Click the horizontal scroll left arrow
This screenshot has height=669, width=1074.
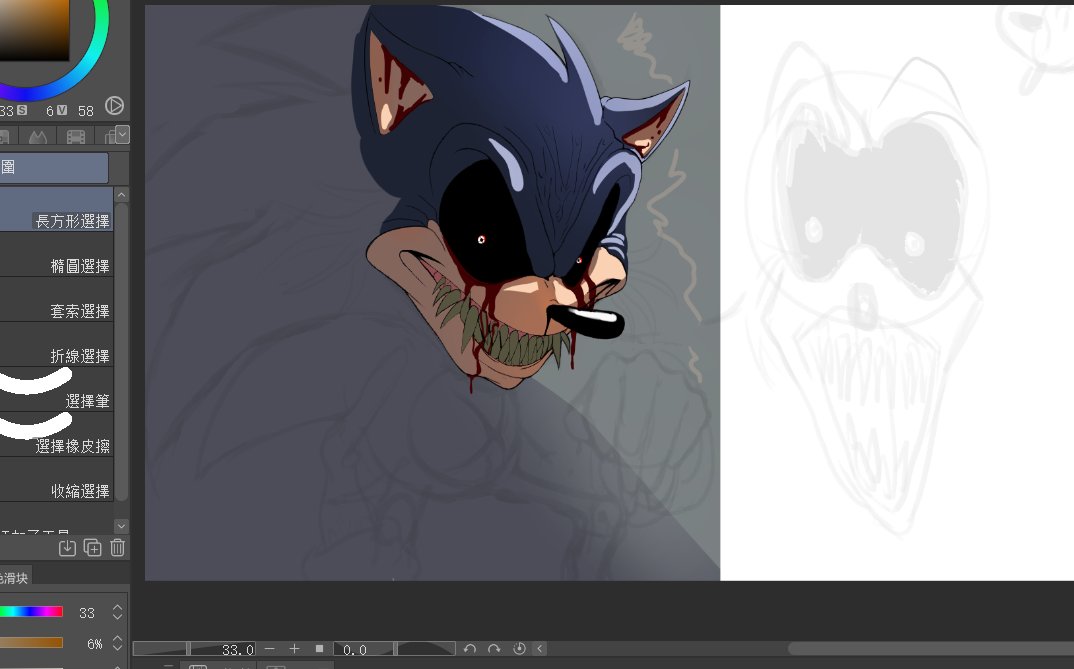point(540,648)
